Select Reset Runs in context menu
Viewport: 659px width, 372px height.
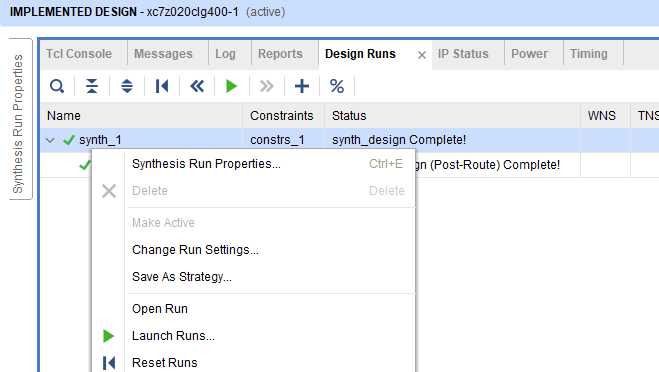[254, 362]
